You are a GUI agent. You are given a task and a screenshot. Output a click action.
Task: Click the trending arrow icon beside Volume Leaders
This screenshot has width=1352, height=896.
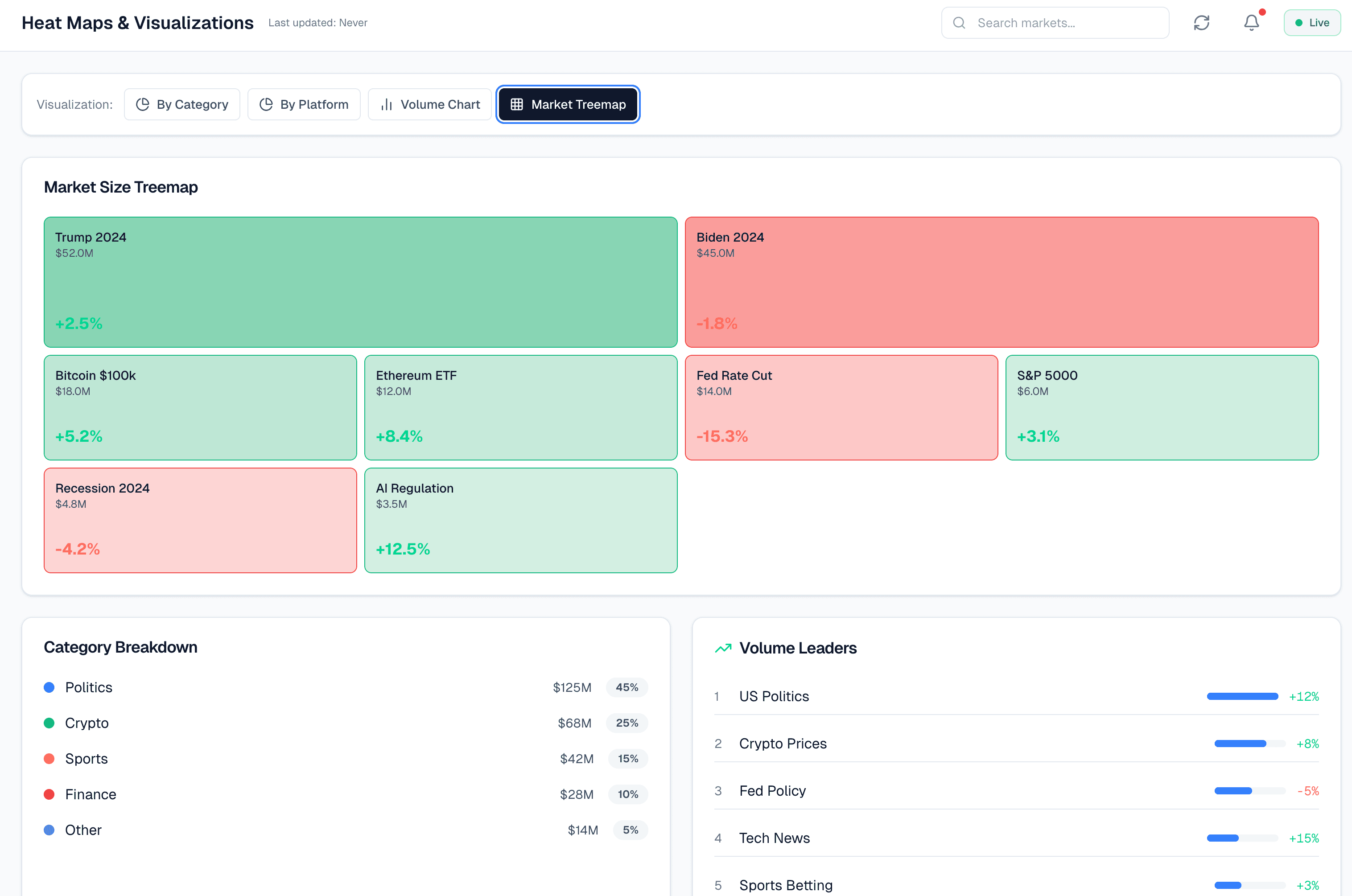coord(723,648)
